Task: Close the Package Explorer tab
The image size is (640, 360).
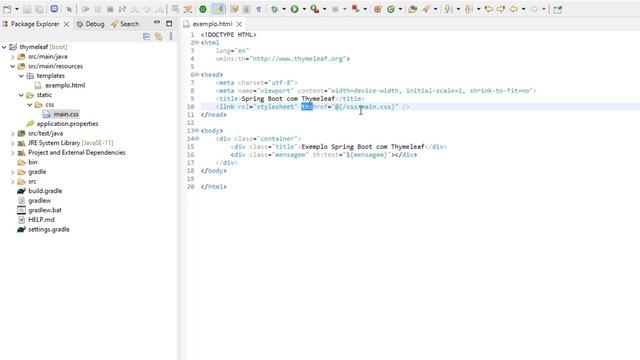Action: pos(66,24)
